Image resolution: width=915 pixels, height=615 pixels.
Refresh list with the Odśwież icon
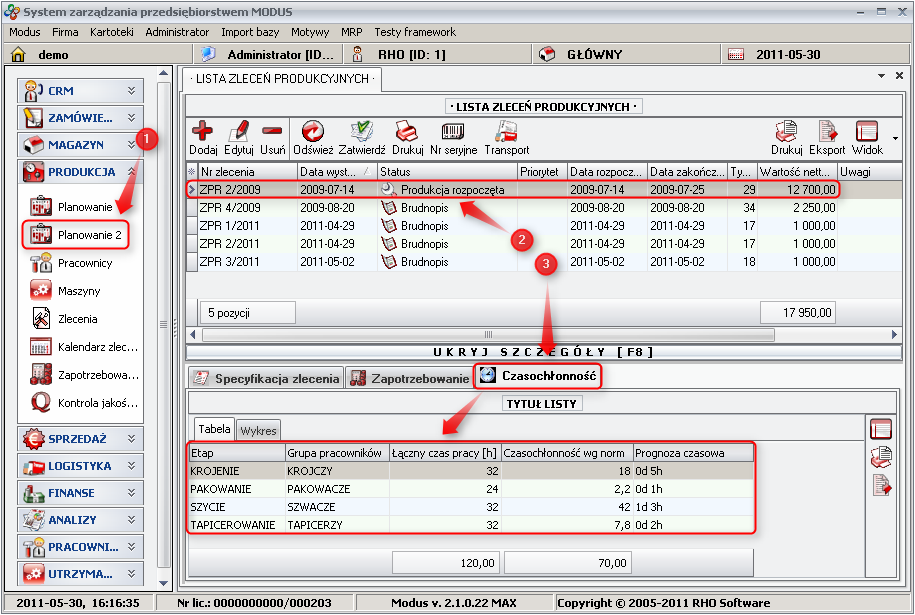tap(313, 132)
